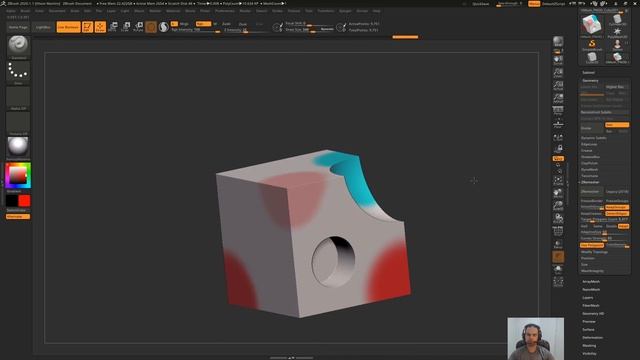Open the Help menu
The width and height of the screenshot is (640, 360).
point(376,11)
